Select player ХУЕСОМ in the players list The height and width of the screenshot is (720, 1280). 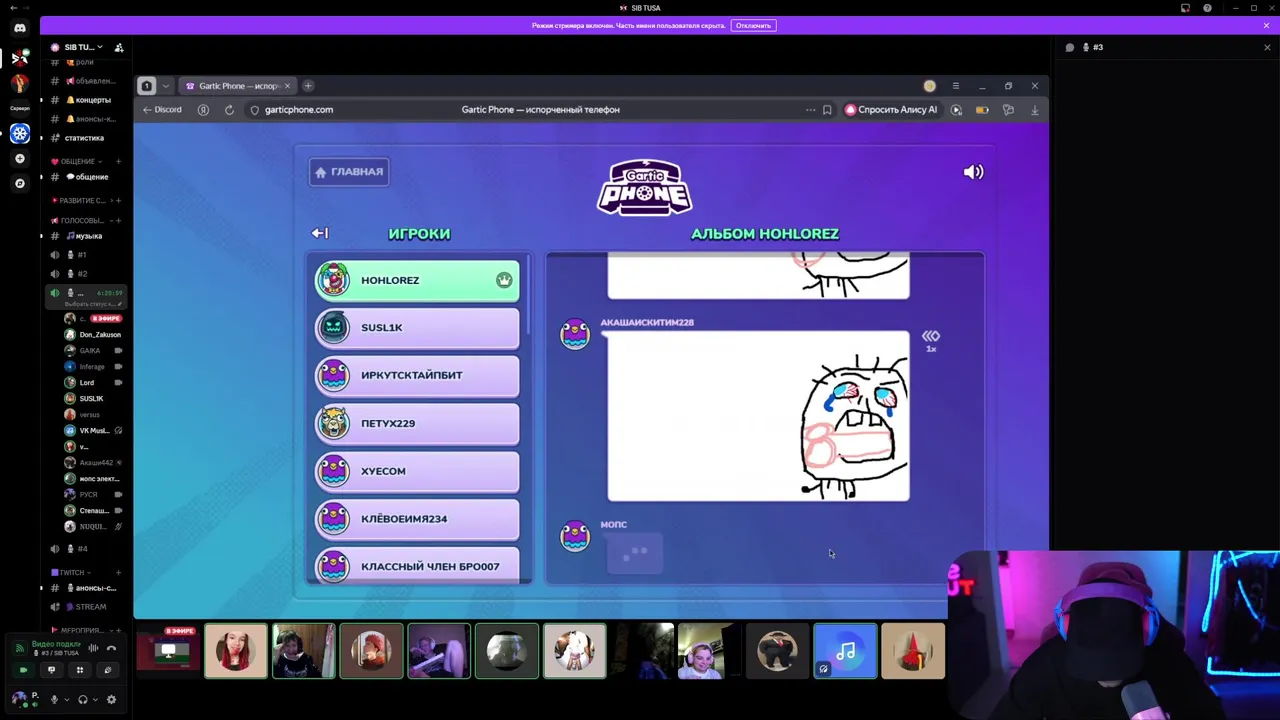coord(417,471)
